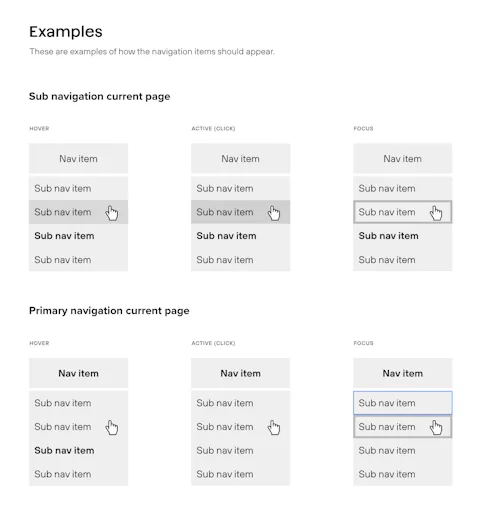Image resolution: width=480 pixels, height=512 pixels.
Task: Click gray-outlined focused Sub nav item in sub navigation Focus
Action: click(403, 212)
